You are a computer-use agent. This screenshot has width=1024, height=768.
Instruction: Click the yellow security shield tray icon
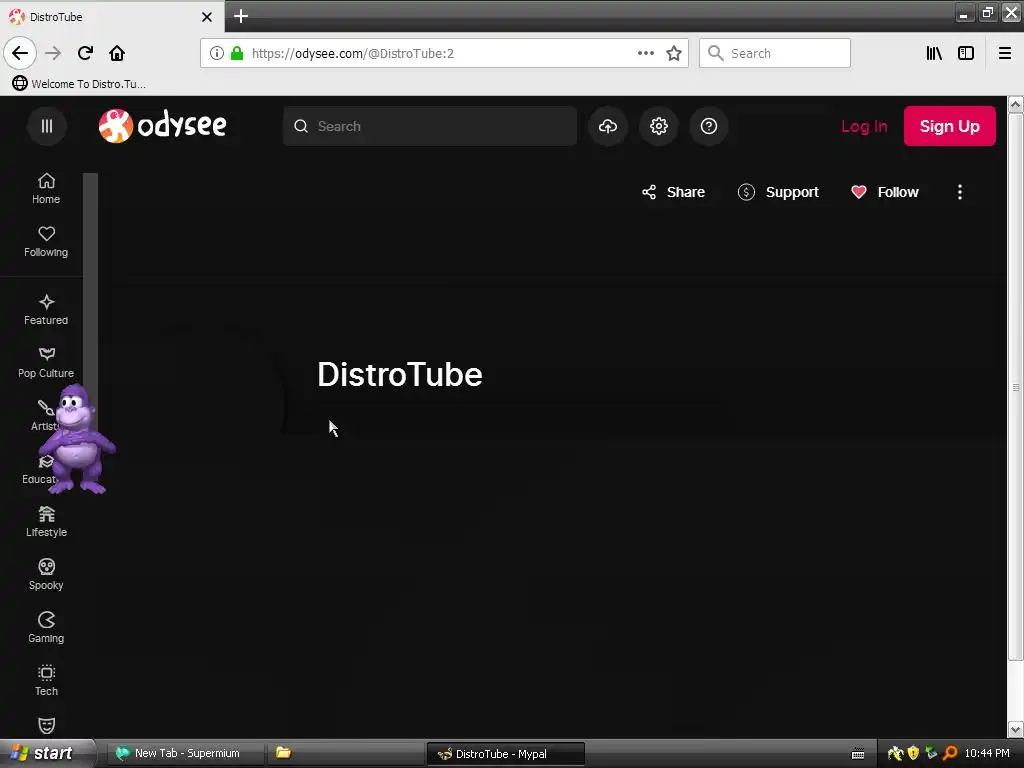tap(913, 753)
